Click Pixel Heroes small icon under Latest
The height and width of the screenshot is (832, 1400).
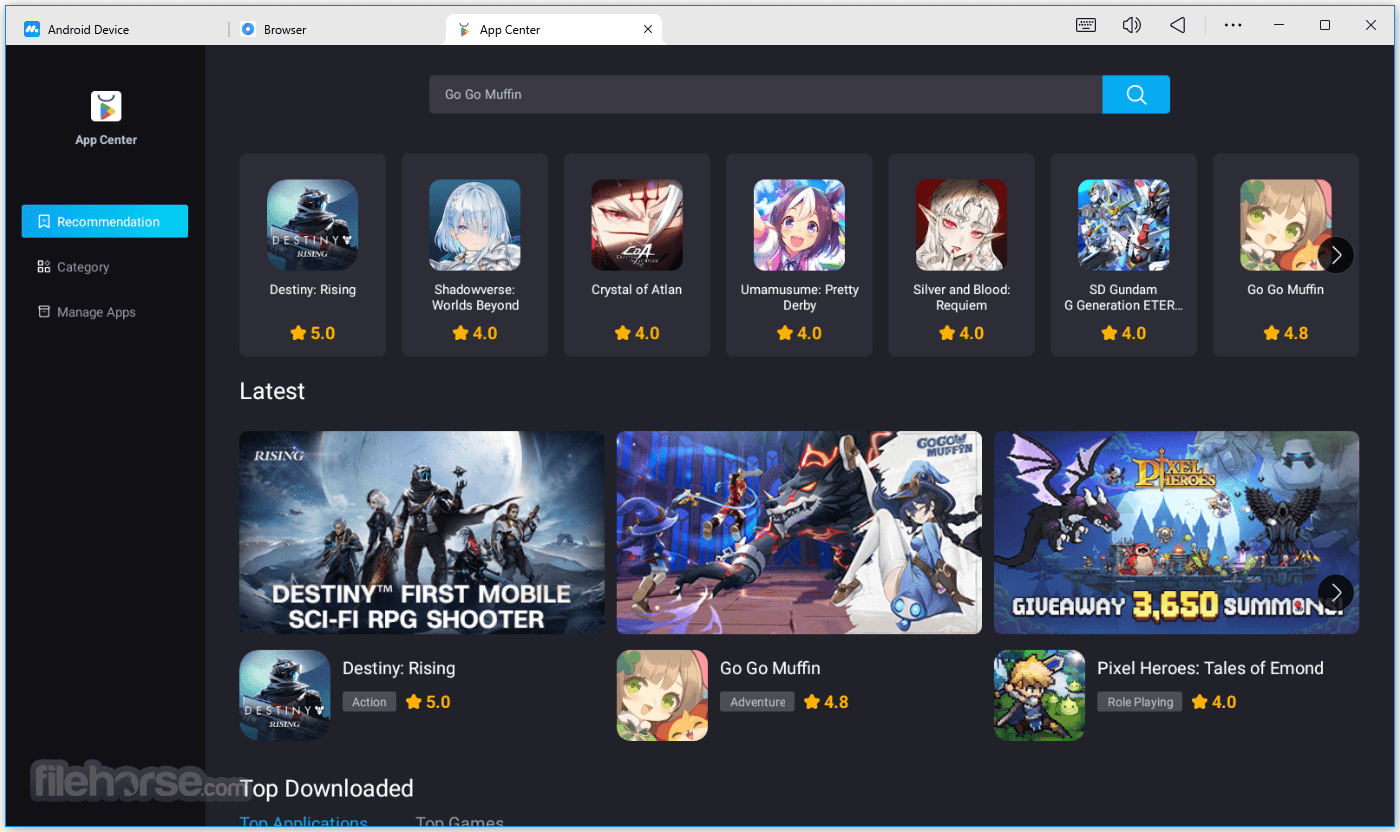click(x=1039, y=695)
